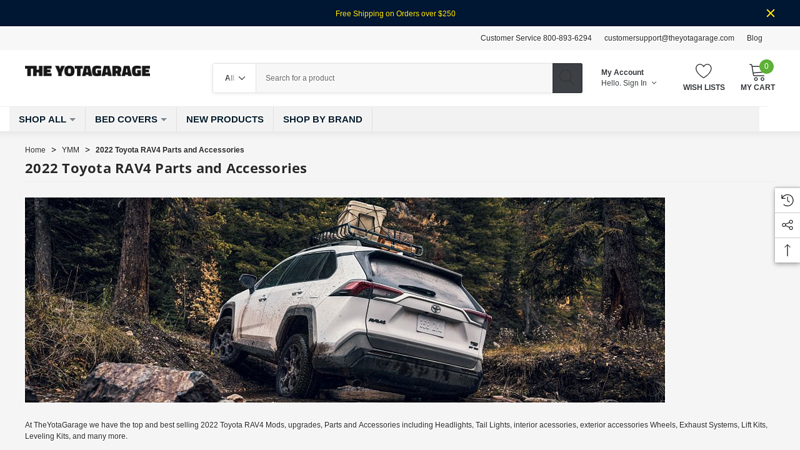Viewport: 800px width, 450px height.
Task: Click the Free Shipping on Orders text
Action: point(395,14)
